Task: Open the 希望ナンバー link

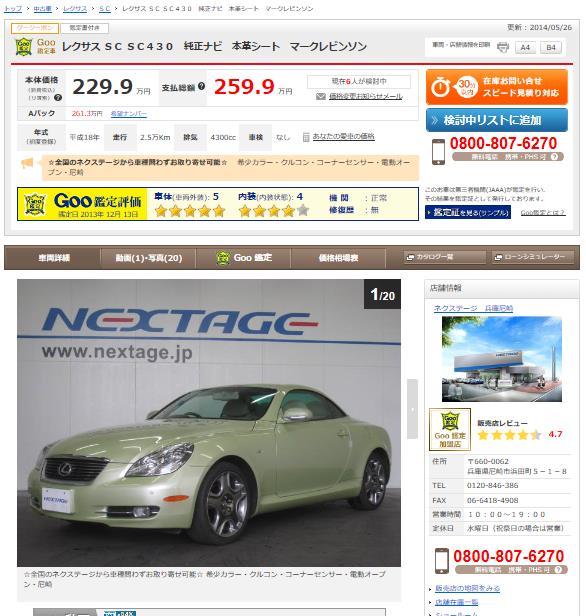Action: [128, 114]
